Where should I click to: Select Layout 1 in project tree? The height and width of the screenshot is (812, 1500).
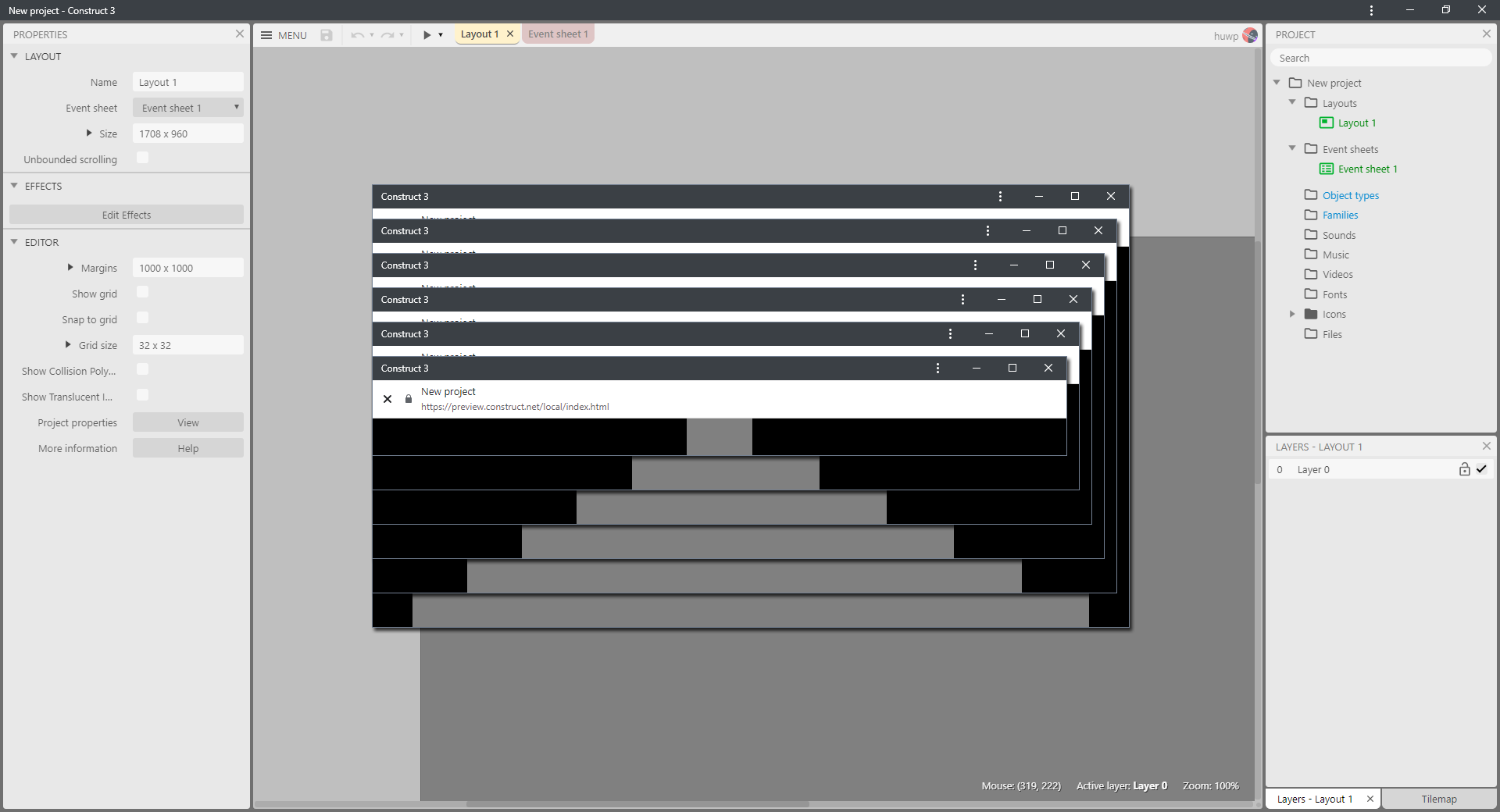(1357, 123)
